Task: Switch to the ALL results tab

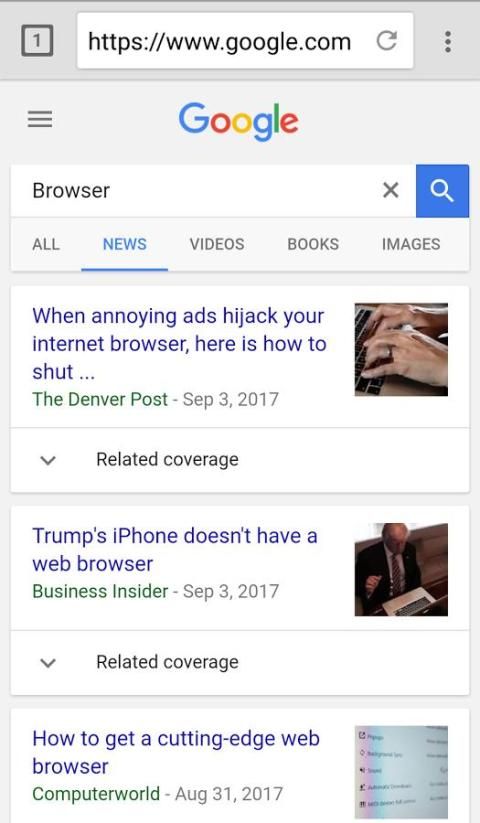Action: tap(46, 244)
